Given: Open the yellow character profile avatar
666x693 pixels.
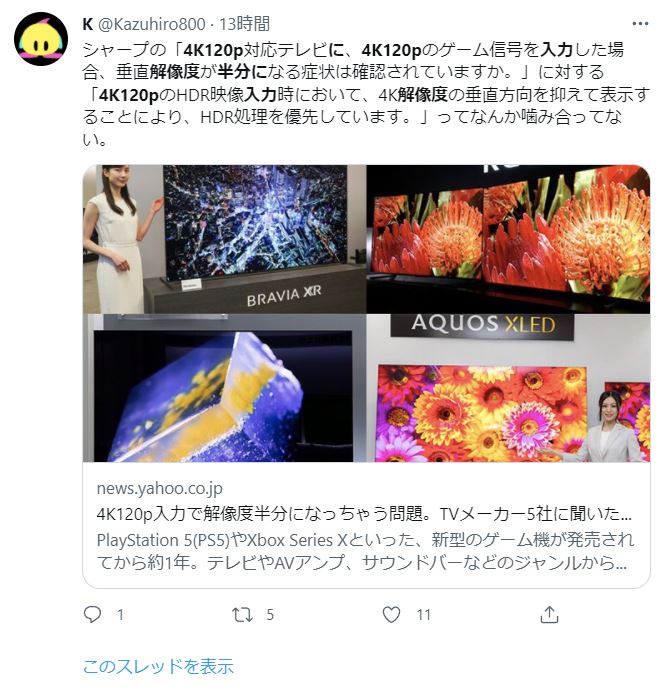Looking at the screenshot, I should point(41,39).
